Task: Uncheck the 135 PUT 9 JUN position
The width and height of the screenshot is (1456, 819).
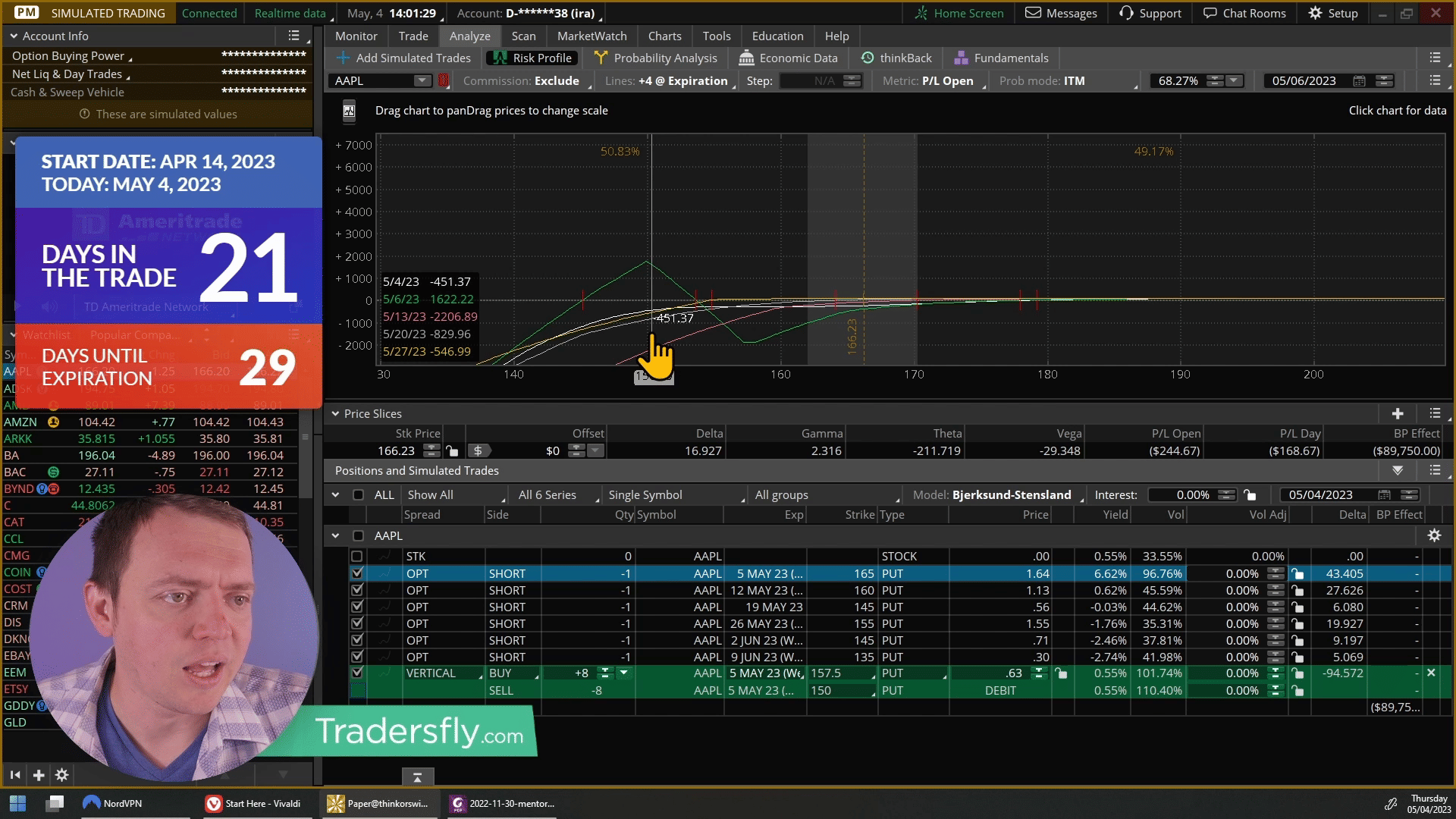Action: pos(357,657)
